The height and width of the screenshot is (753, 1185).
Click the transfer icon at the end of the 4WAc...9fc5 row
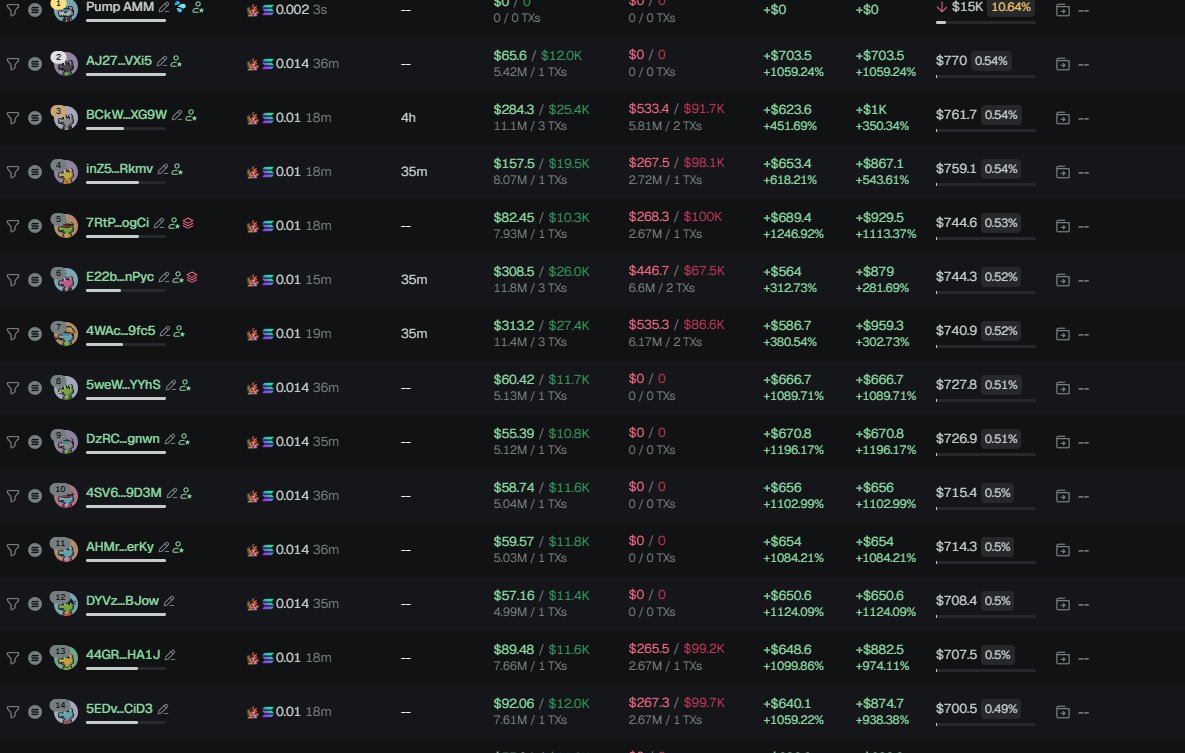tap(1062, 333)
